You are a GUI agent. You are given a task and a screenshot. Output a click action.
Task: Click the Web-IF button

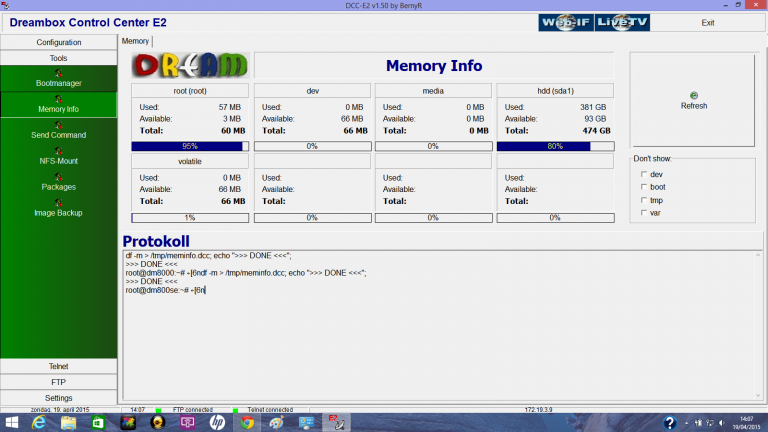[565, 22]
